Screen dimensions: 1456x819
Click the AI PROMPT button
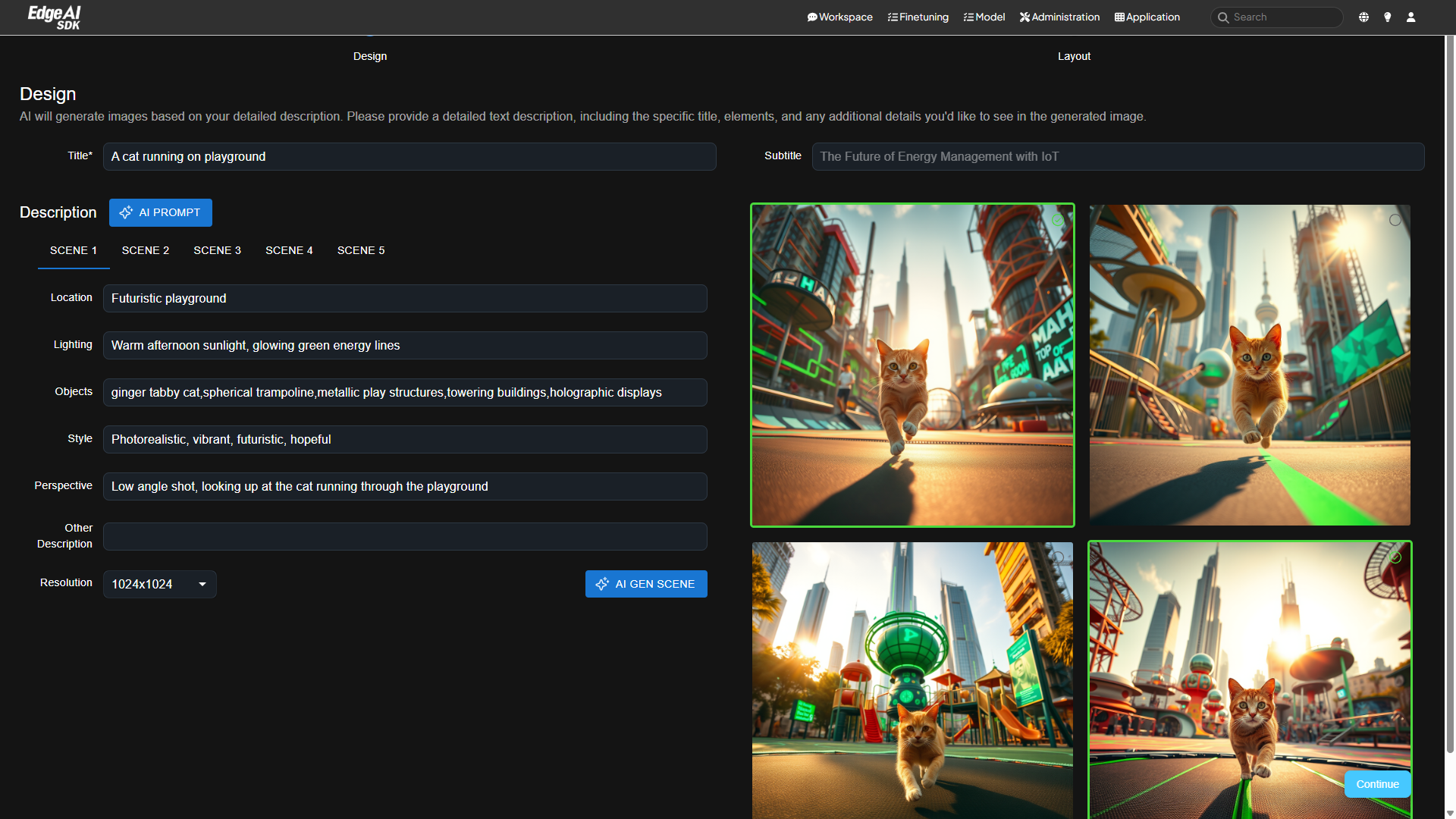tap(160, 212)
